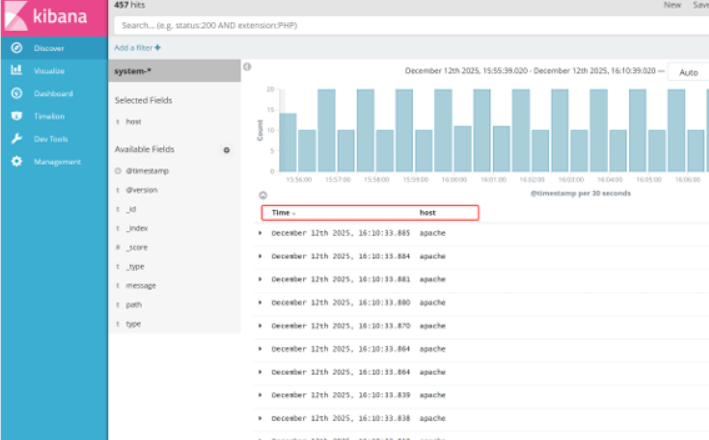Select Discover in the sidebar
This screenshot has width=709, height=440.
point(54,48)
